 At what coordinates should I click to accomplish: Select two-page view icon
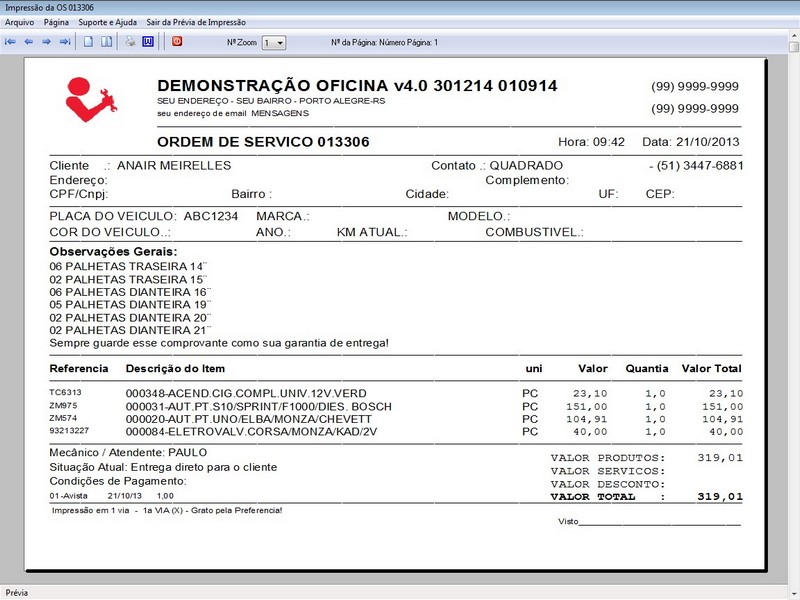click(106, 42)
